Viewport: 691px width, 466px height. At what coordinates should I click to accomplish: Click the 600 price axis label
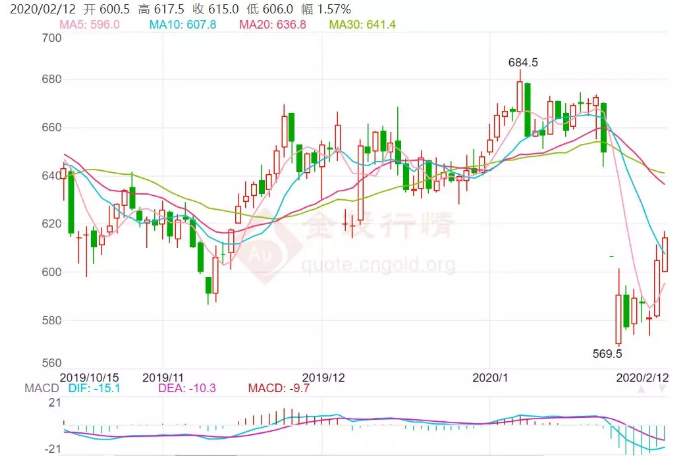coord(52,272)
